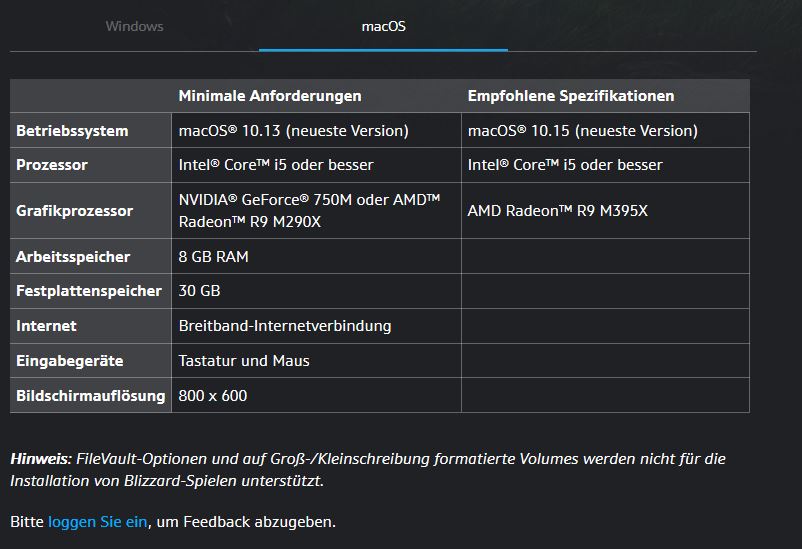Click the 'Empfohlene Spezifikationen' column header
Viewport: 802px width, 549px height.
coord(571,96)
